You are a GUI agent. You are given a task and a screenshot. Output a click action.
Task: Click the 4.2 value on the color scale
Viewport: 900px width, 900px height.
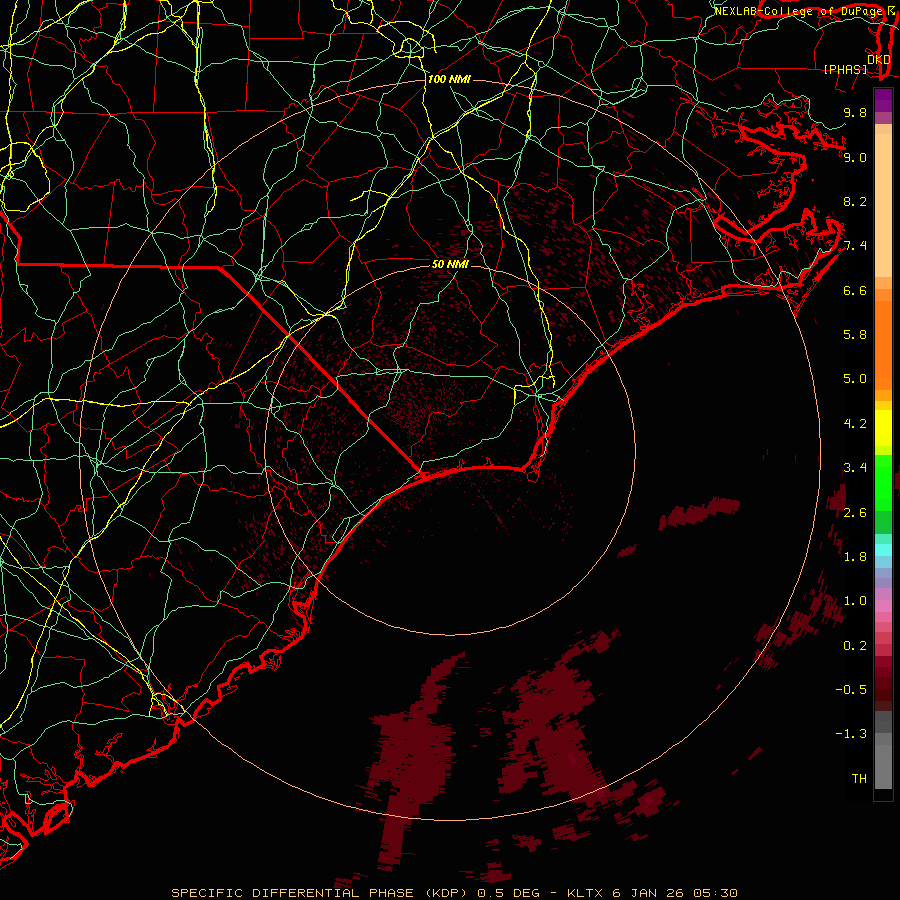click(855, 424)
